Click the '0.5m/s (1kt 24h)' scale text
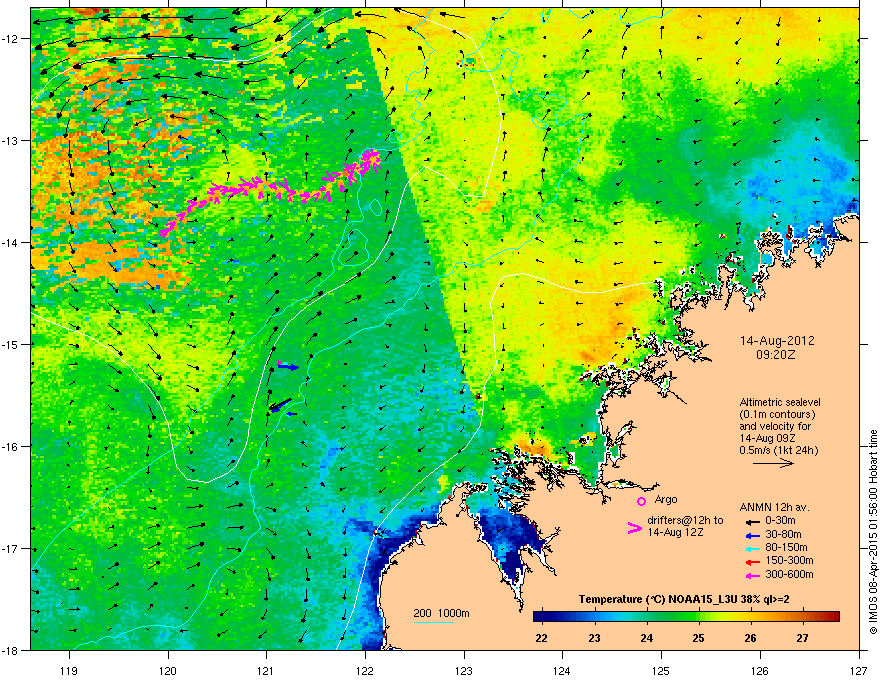 pos(779,450)
